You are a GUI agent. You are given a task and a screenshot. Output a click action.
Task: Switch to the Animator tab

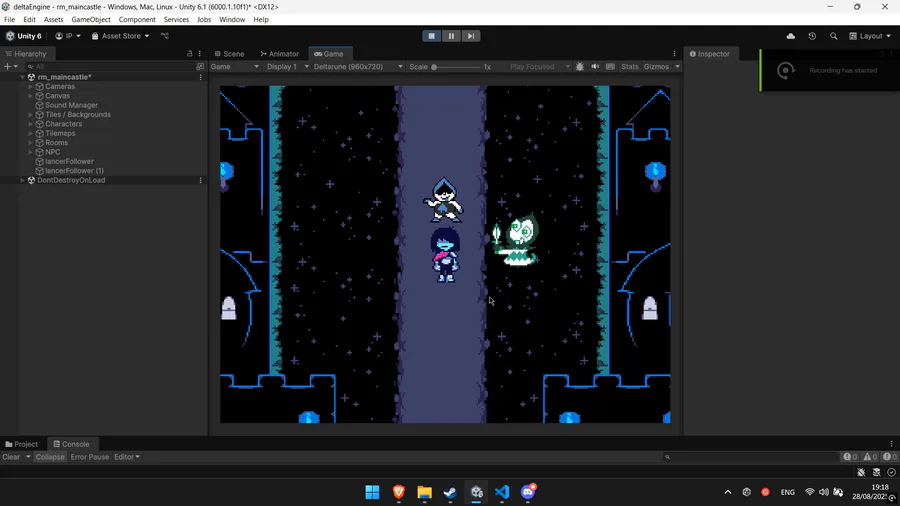pyautogui.click(x=280, y=53)
